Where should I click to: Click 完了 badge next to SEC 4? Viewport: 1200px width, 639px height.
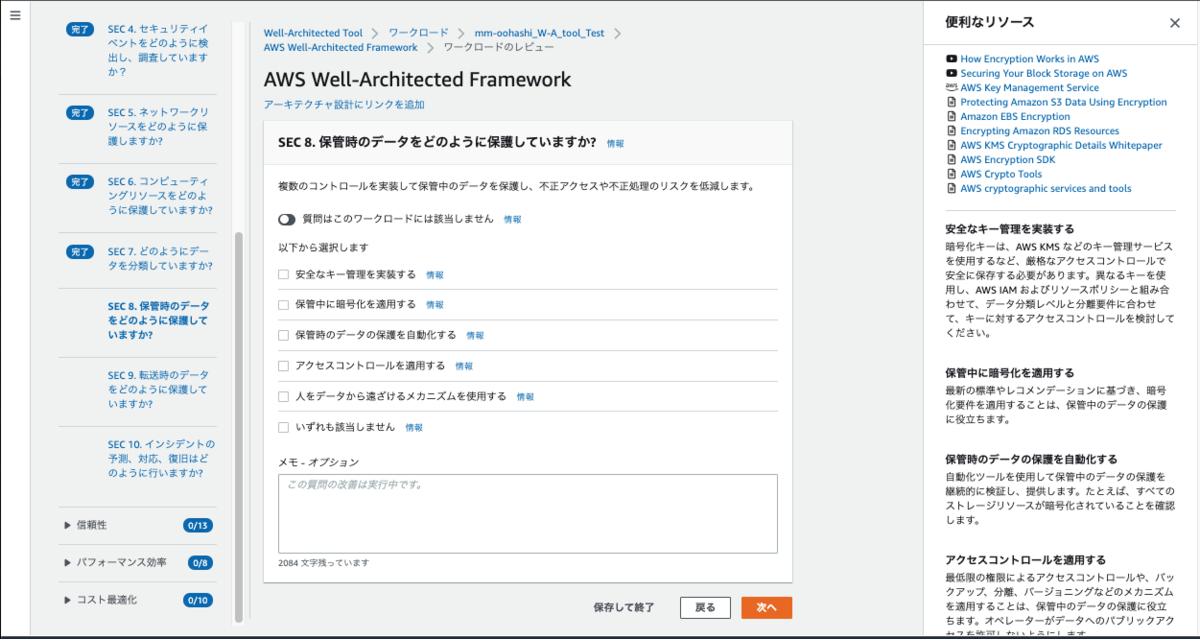[x=80, y=29]
